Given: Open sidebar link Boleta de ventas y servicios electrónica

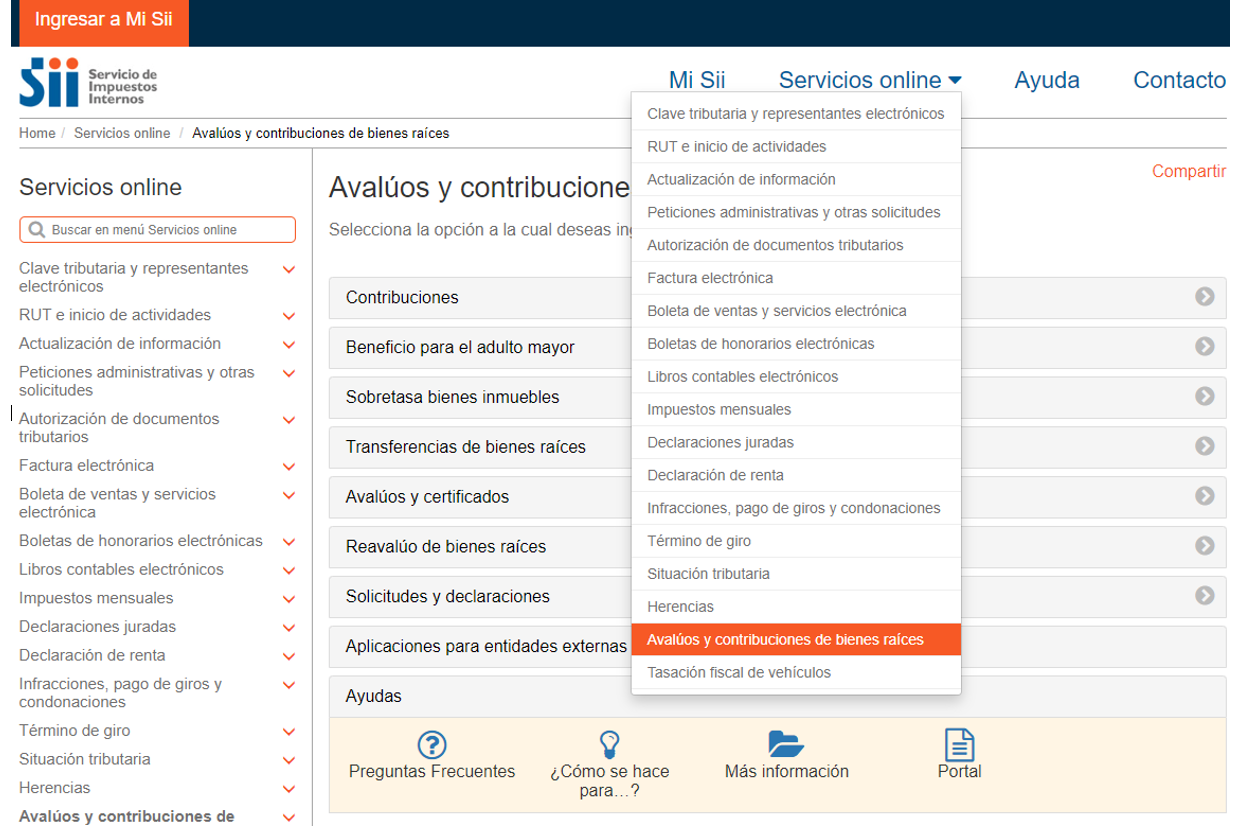Looking at the screenshot, I should [x=117, y=503].
